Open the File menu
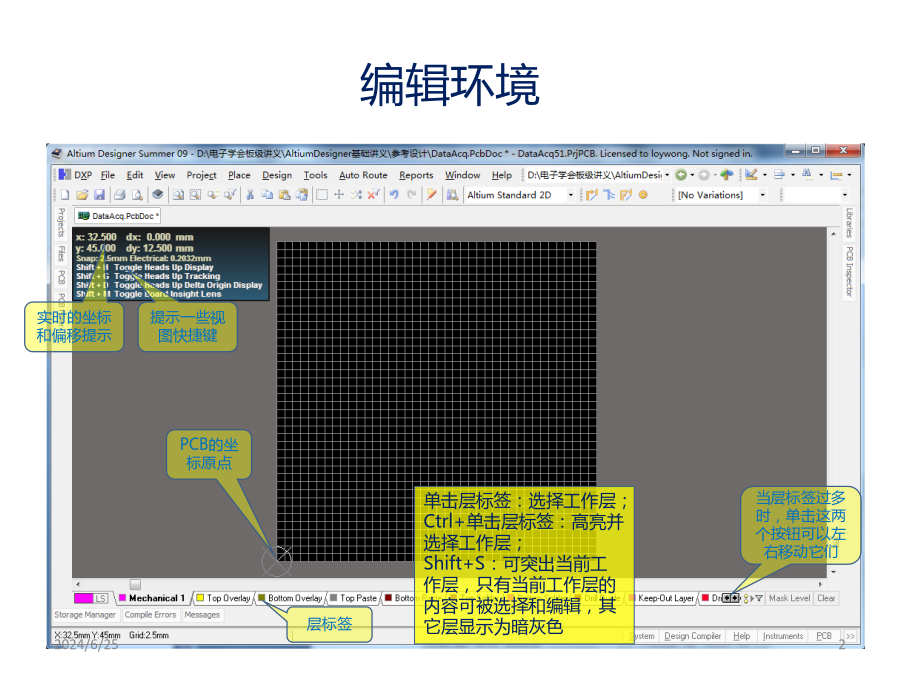This screenshot has height=675, width=900. 107,175
